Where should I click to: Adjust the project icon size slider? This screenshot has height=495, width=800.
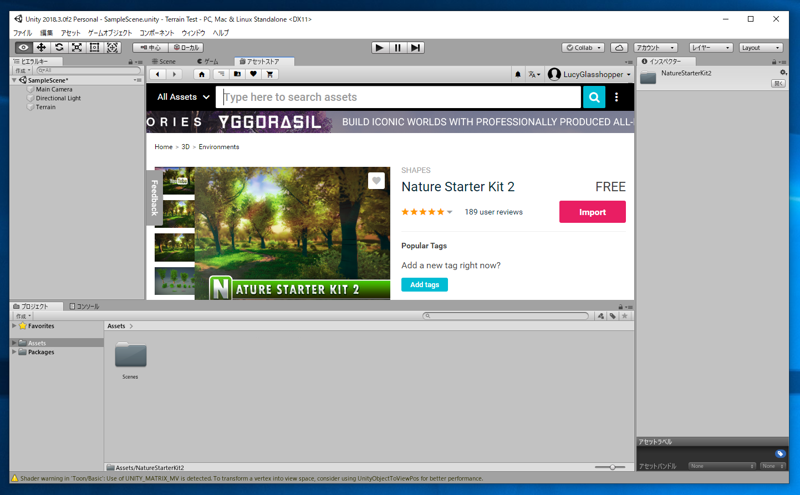pos(611,467)
